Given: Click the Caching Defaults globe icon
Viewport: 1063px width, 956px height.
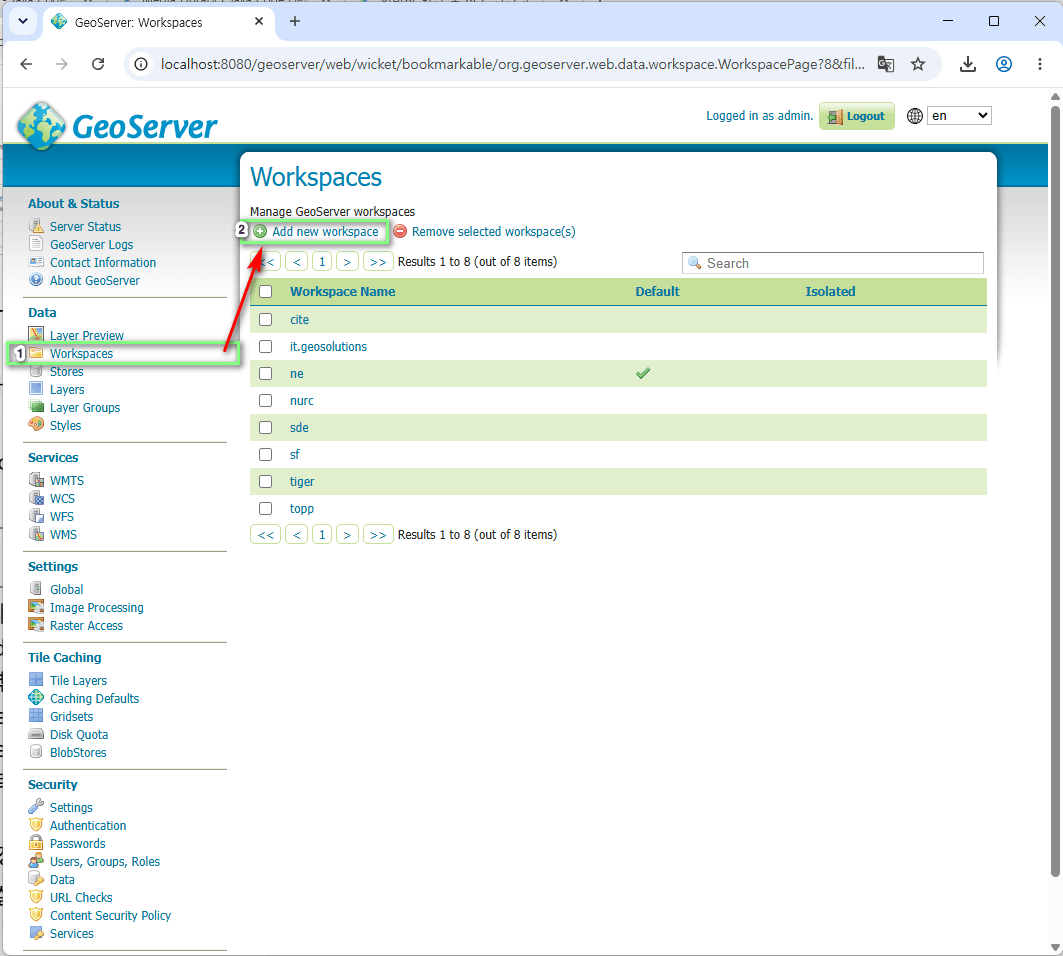Looking at the screenshot, I should [x=36, y=697].
